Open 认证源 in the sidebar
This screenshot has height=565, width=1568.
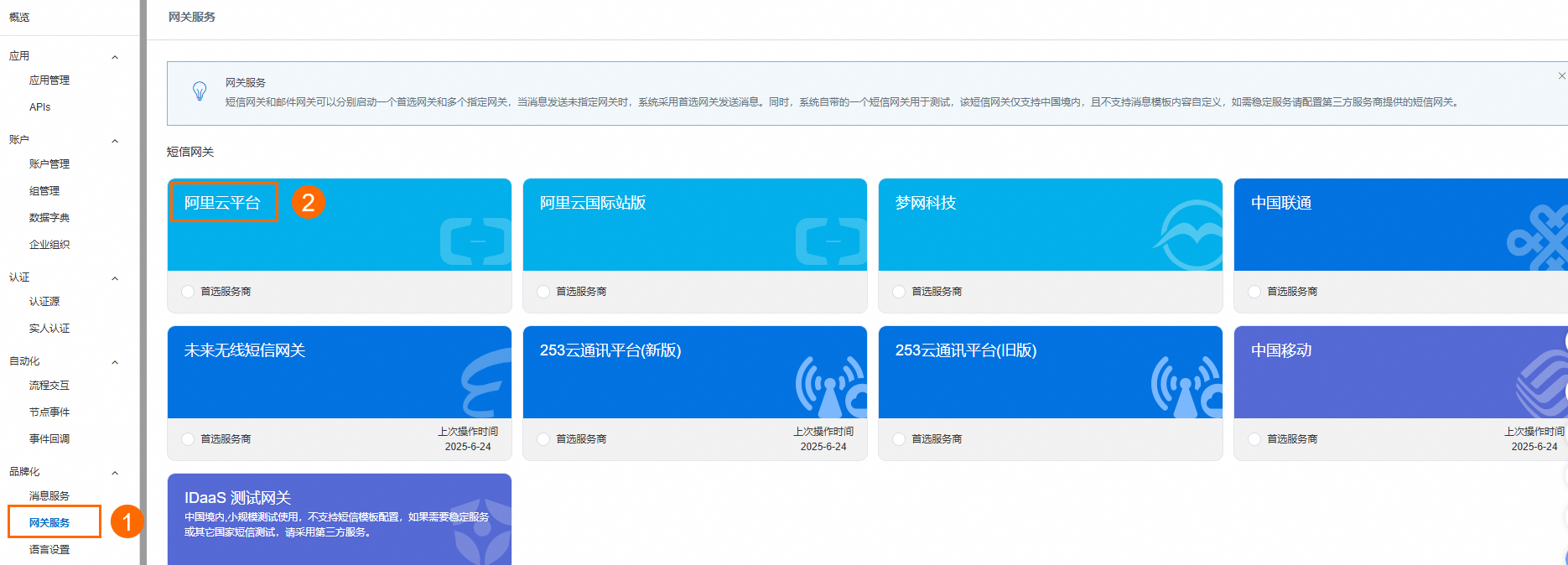[44, 302]
